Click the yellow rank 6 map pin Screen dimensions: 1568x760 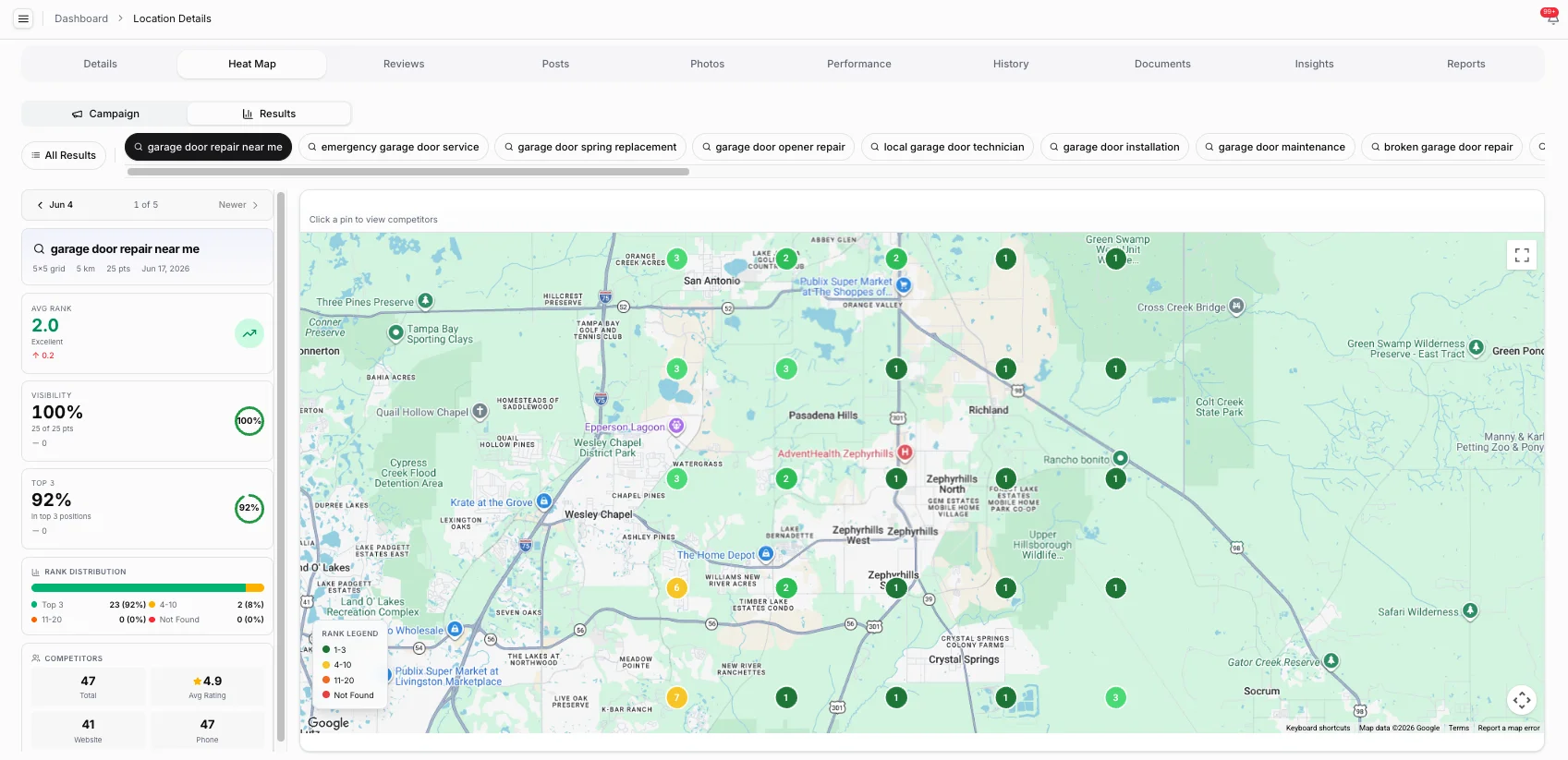pos(676,587)
